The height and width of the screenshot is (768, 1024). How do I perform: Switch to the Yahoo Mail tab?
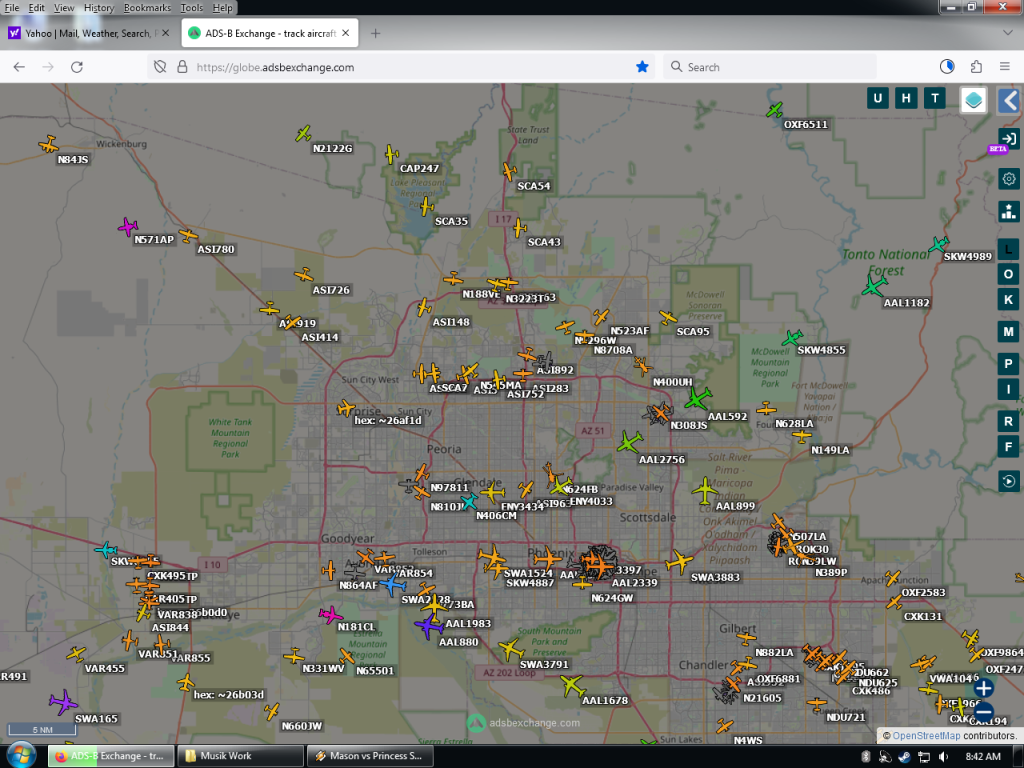pyautogui.click(x=88, y=33)
